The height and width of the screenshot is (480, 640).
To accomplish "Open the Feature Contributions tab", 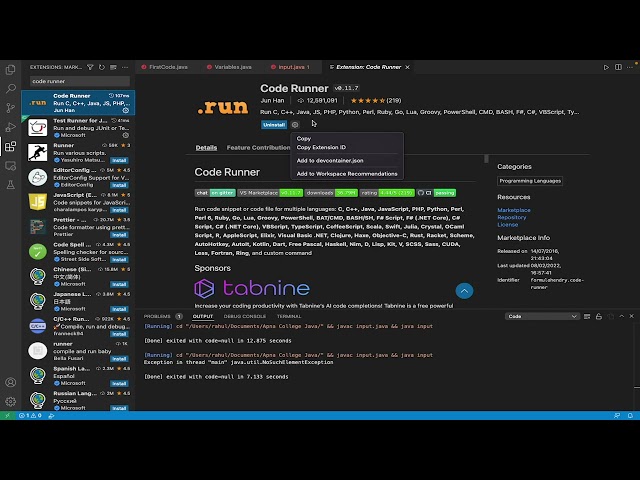I will click(258, 148).
